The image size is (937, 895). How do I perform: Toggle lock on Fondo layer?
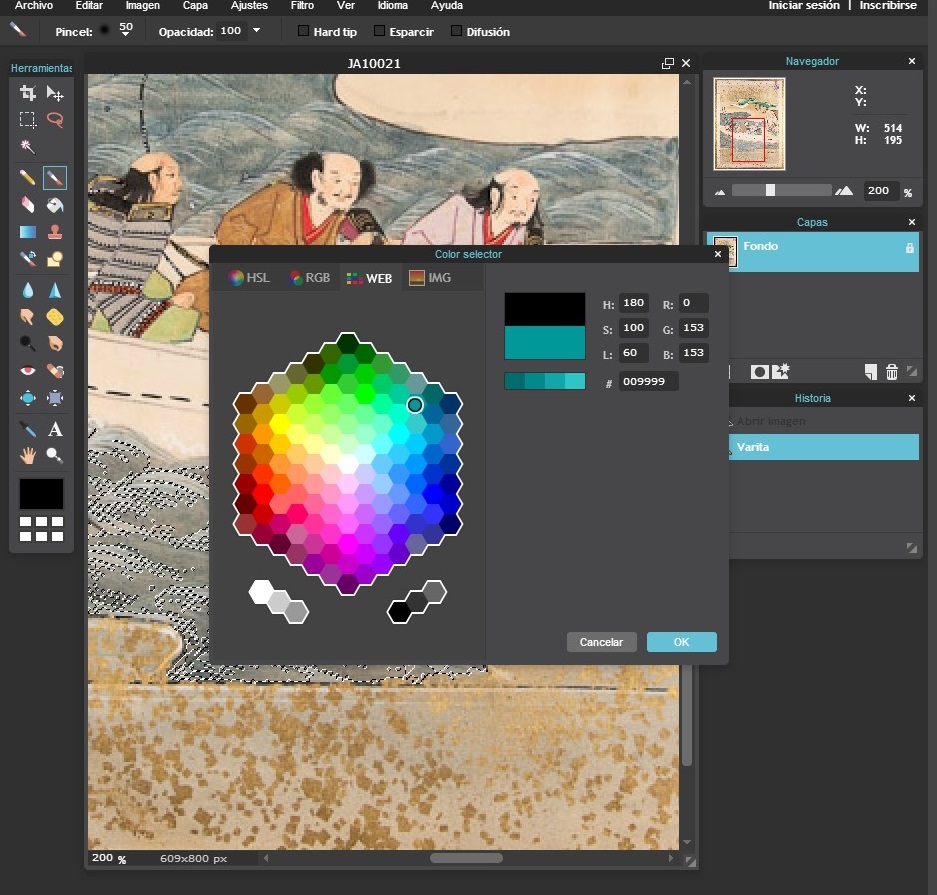pyautogui.click(x=910, y=247)
